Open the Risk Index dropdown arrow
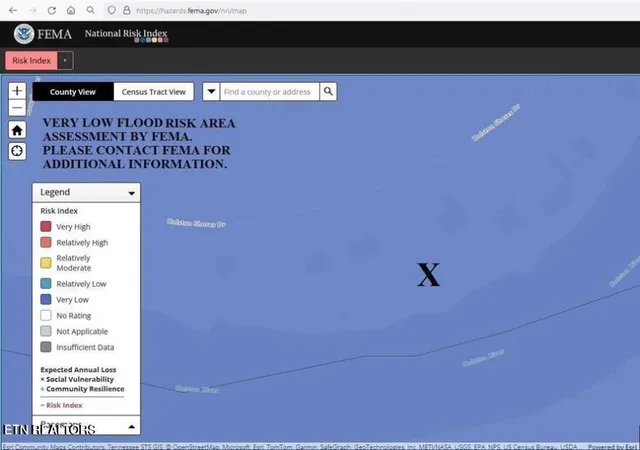 [x=65, y=60]
